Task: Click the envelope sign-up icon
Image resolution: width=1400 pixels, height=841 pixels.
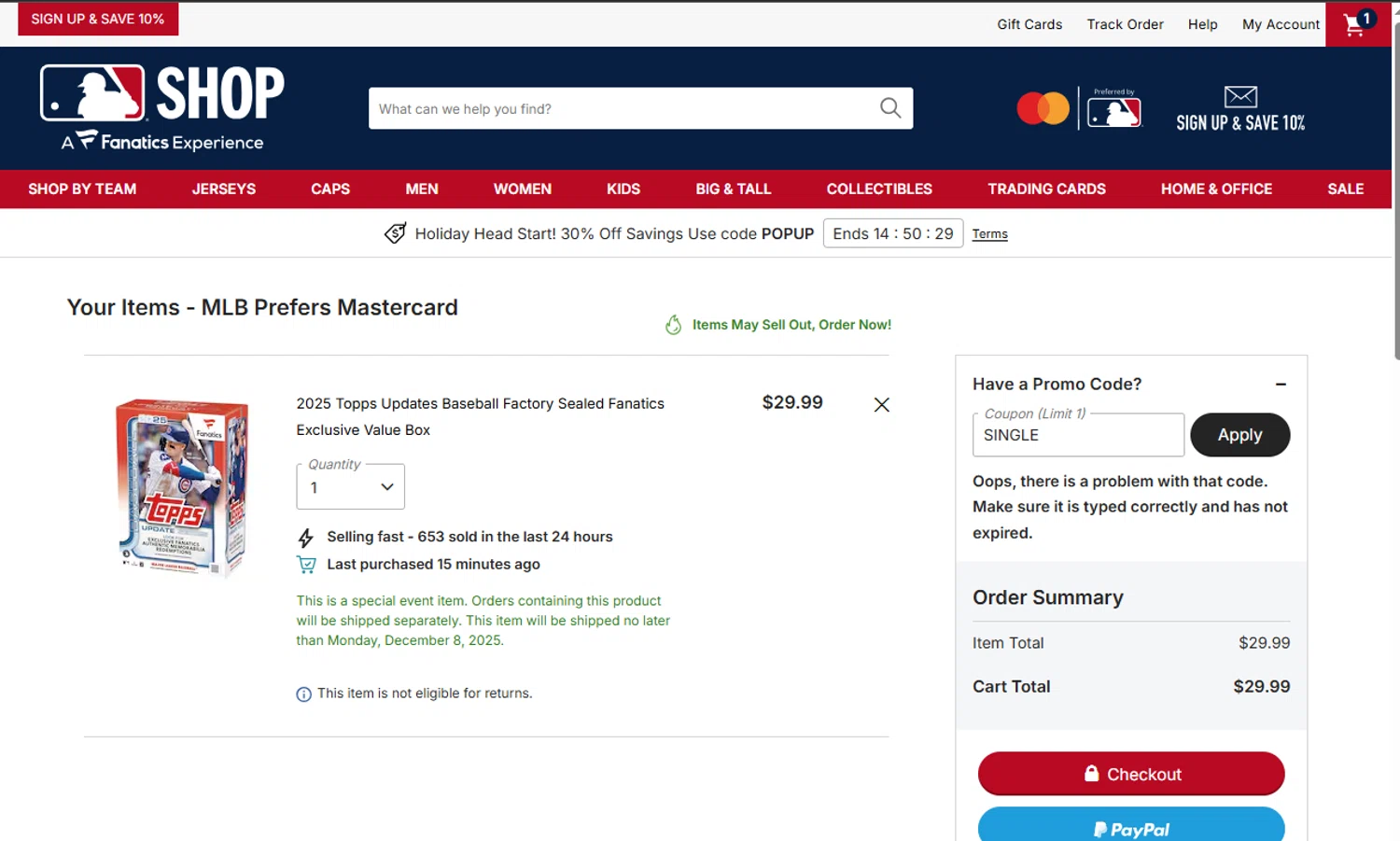Action: click(1240, 96)
